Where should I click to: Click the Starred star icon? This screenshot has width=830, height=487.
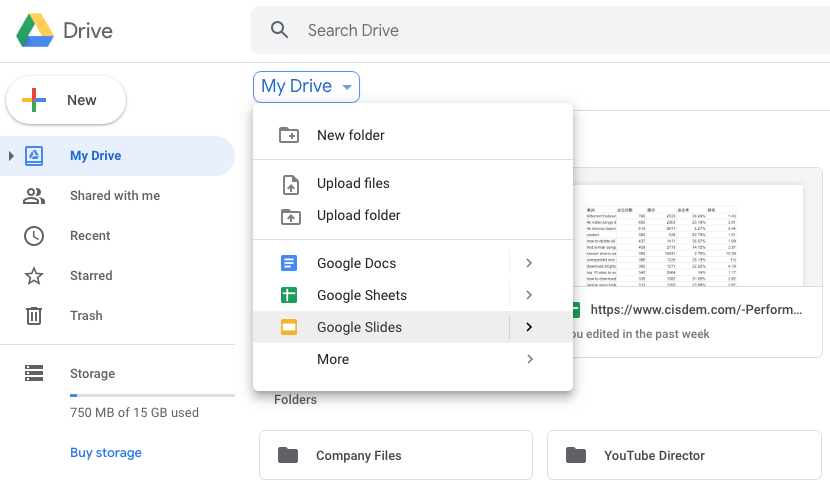[x=34, y=275]
